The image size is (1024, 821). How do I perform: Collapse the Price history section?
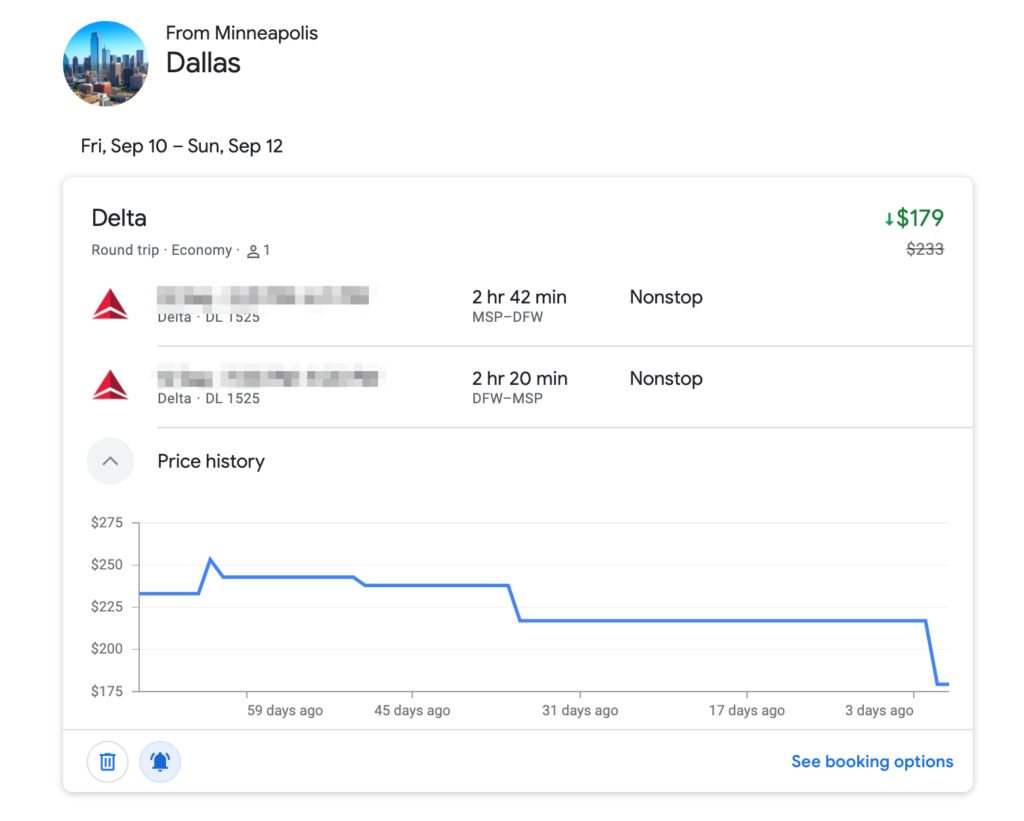[x=110, y=461]
